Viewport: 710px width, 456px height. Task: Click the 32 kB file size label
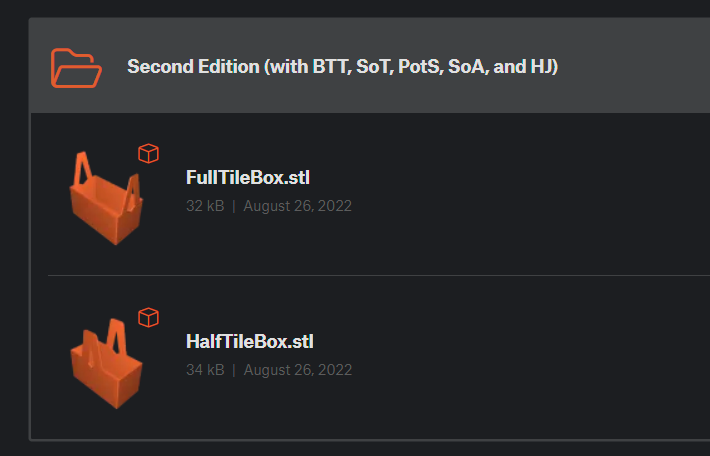point(205,206)
